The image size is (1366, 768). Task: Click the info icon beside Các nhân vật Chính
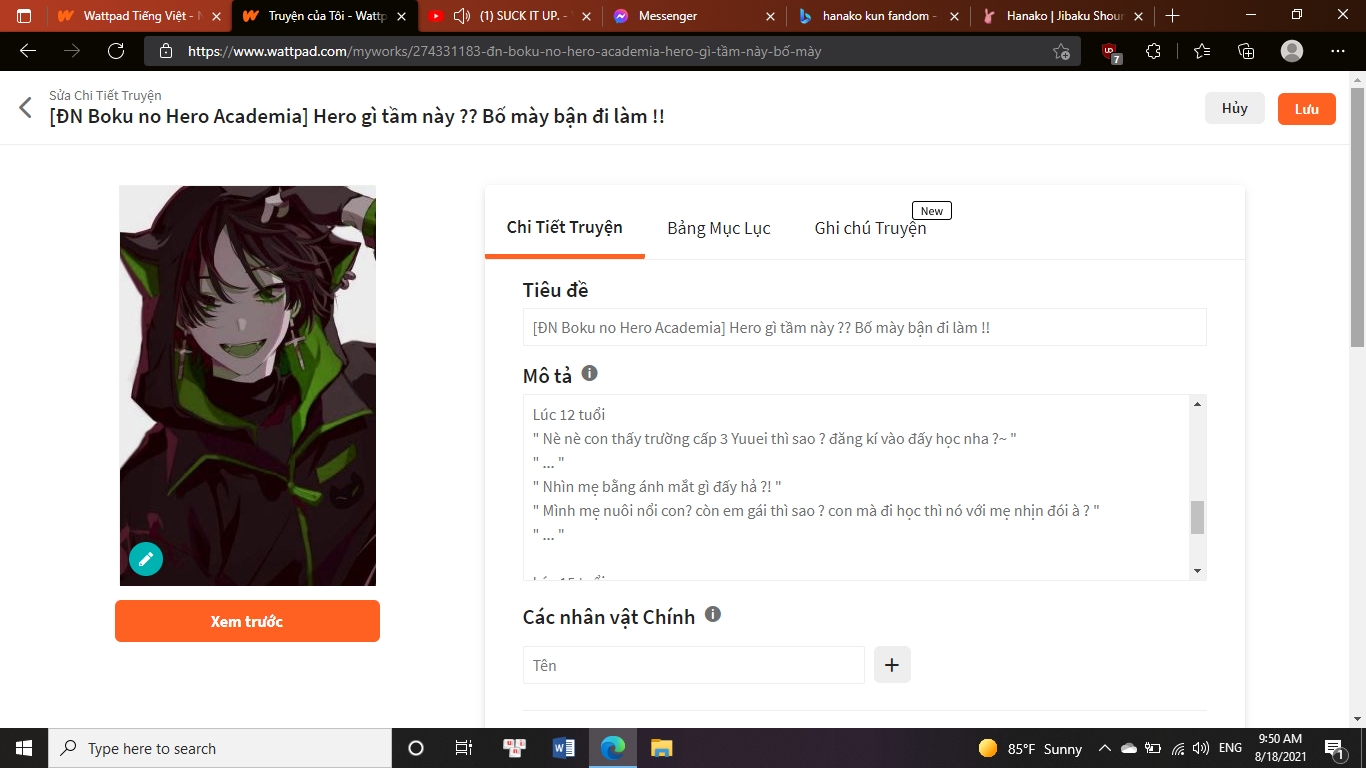pos(713,614)
